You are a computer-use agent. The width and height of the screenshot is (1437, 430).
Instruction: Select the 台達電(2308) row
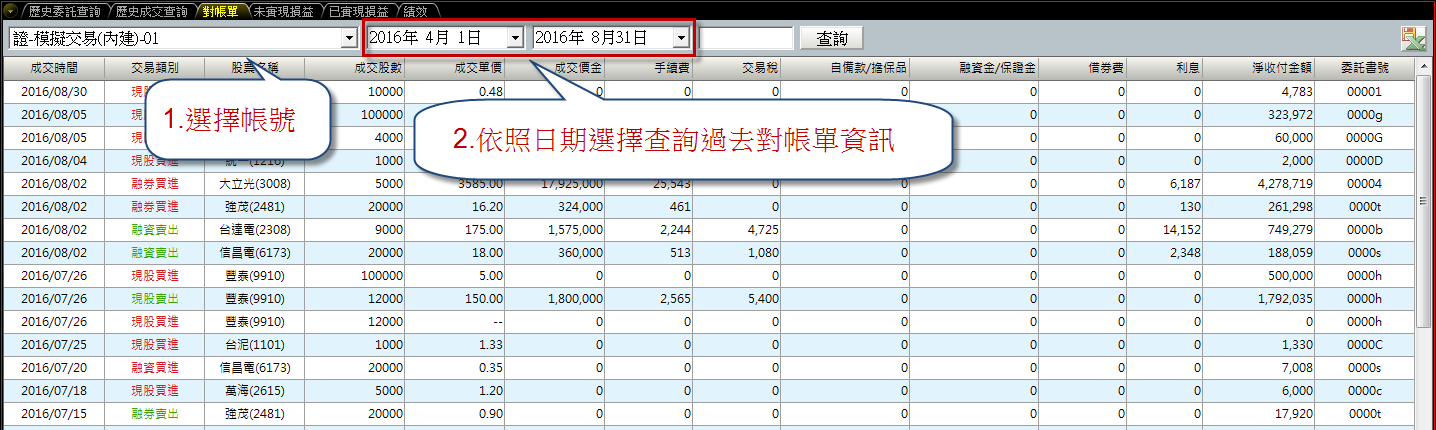click(x=254, y=230)
